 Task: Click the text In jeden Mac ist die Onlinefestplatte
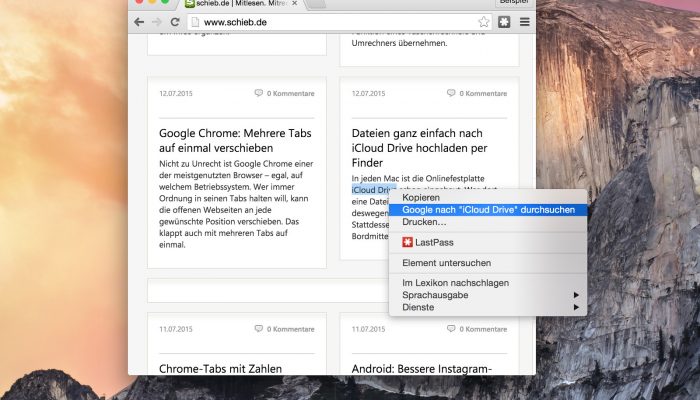pyautogui.click(x=418, y=178)
